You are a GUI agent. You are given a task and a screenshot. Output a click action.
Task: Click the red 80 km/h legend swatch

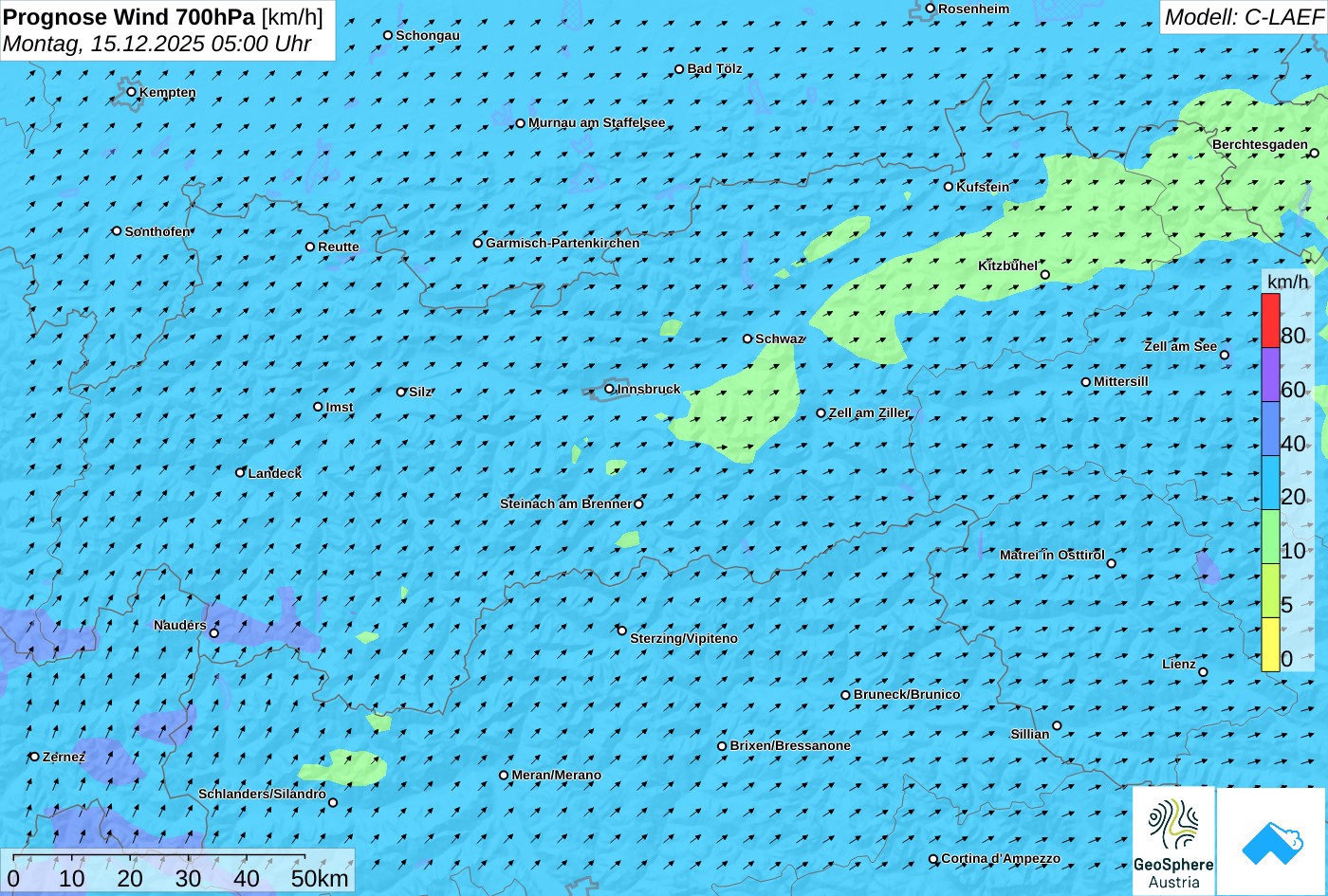(1270, 320)
